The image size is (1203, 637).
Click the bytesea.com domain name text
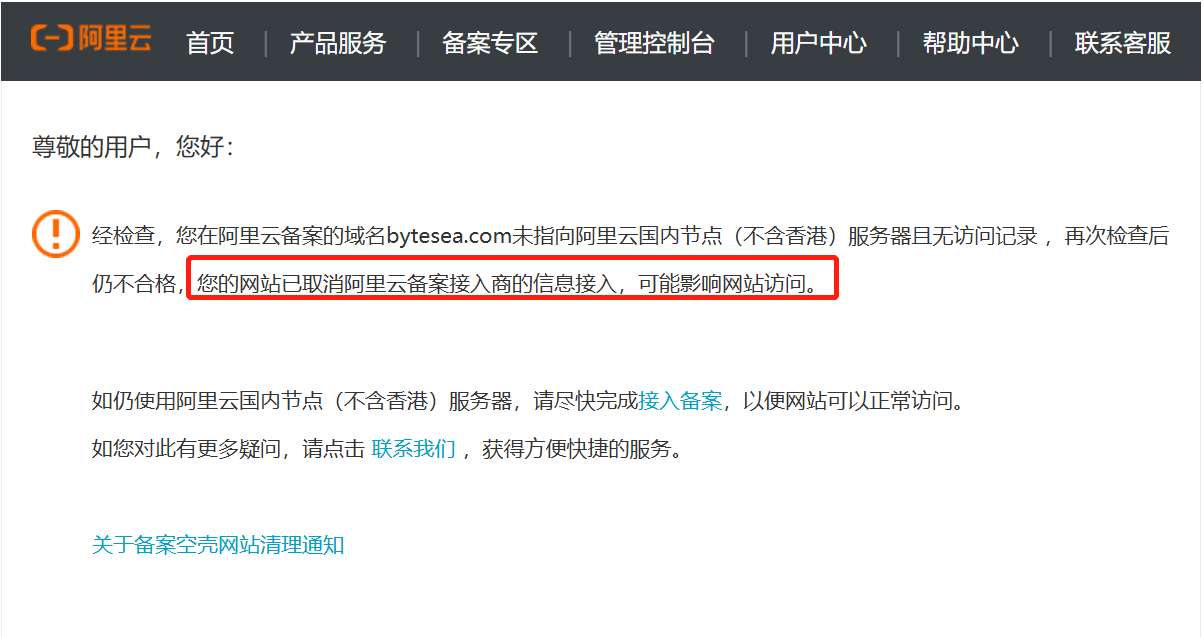[x=450, y=237]
